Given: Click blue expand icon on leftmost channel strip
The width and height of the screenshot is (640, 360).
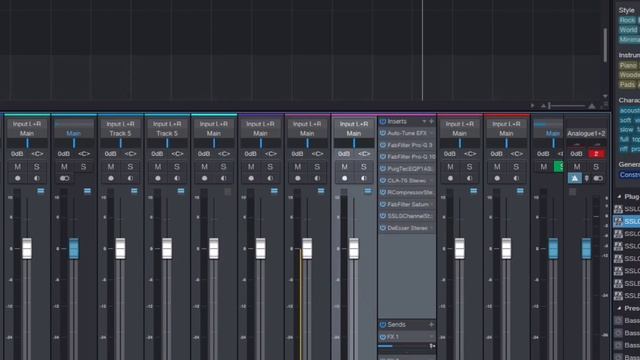Looking at the screenshot, I should click(x=41, y=191).
